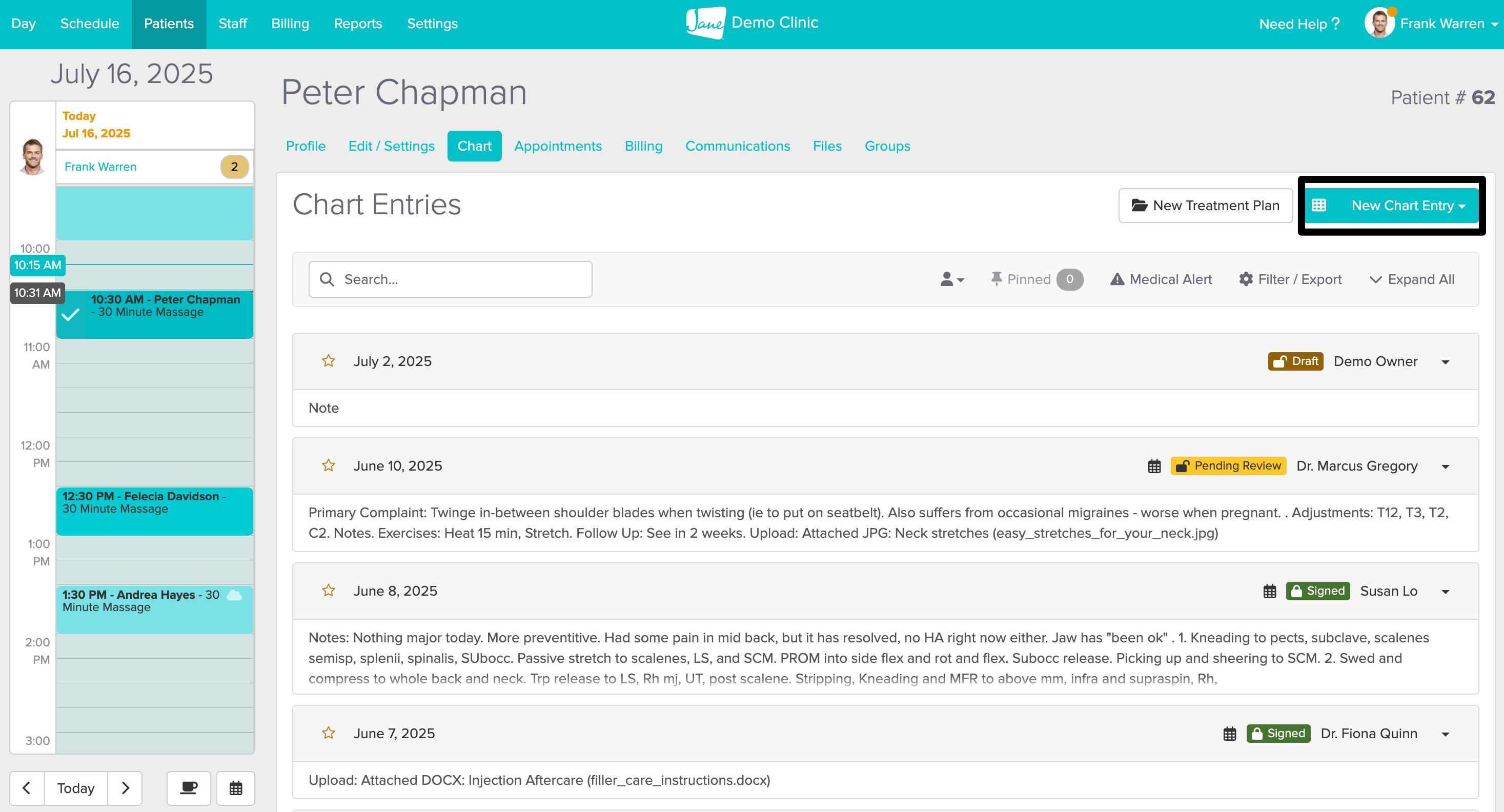1504x812 pixels.
Task: Open the Patients menu
Action: 169,24
